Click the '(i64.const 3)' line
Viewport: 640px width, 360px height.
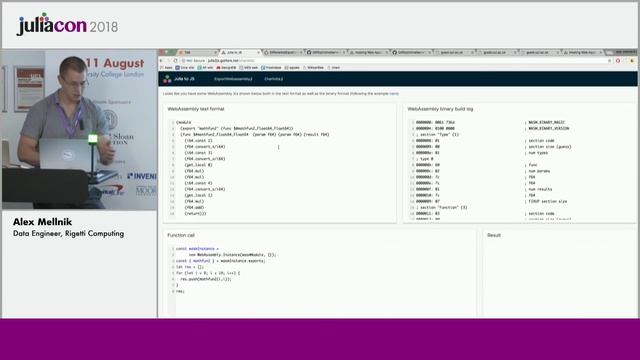pos(198,153)
